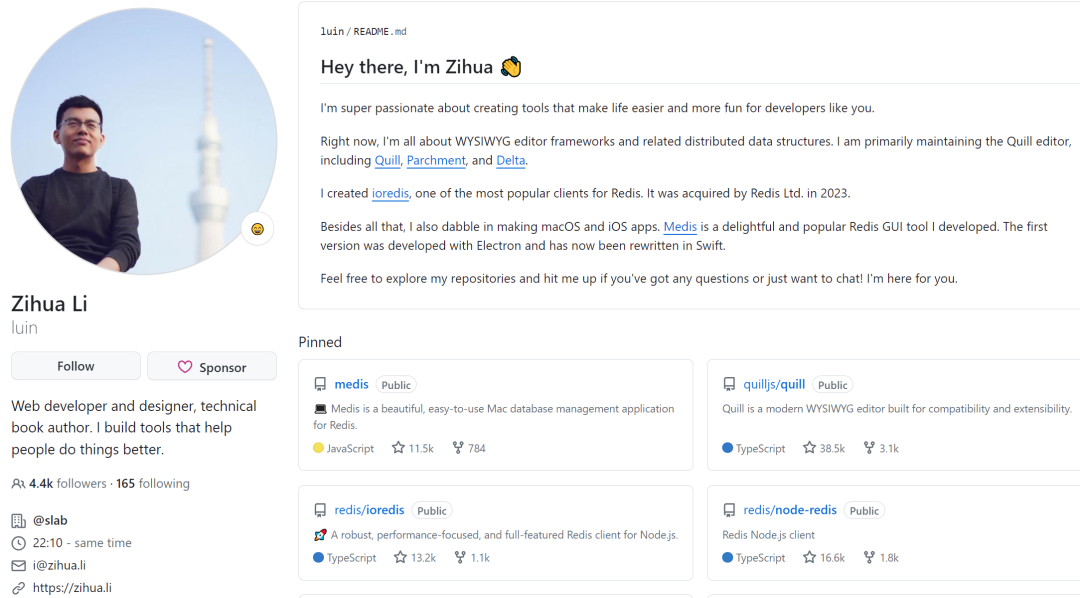The height and width of the screenshot is (598, 1080).
Task: Click the star icon on redis/ioredis
Action: 400,557
